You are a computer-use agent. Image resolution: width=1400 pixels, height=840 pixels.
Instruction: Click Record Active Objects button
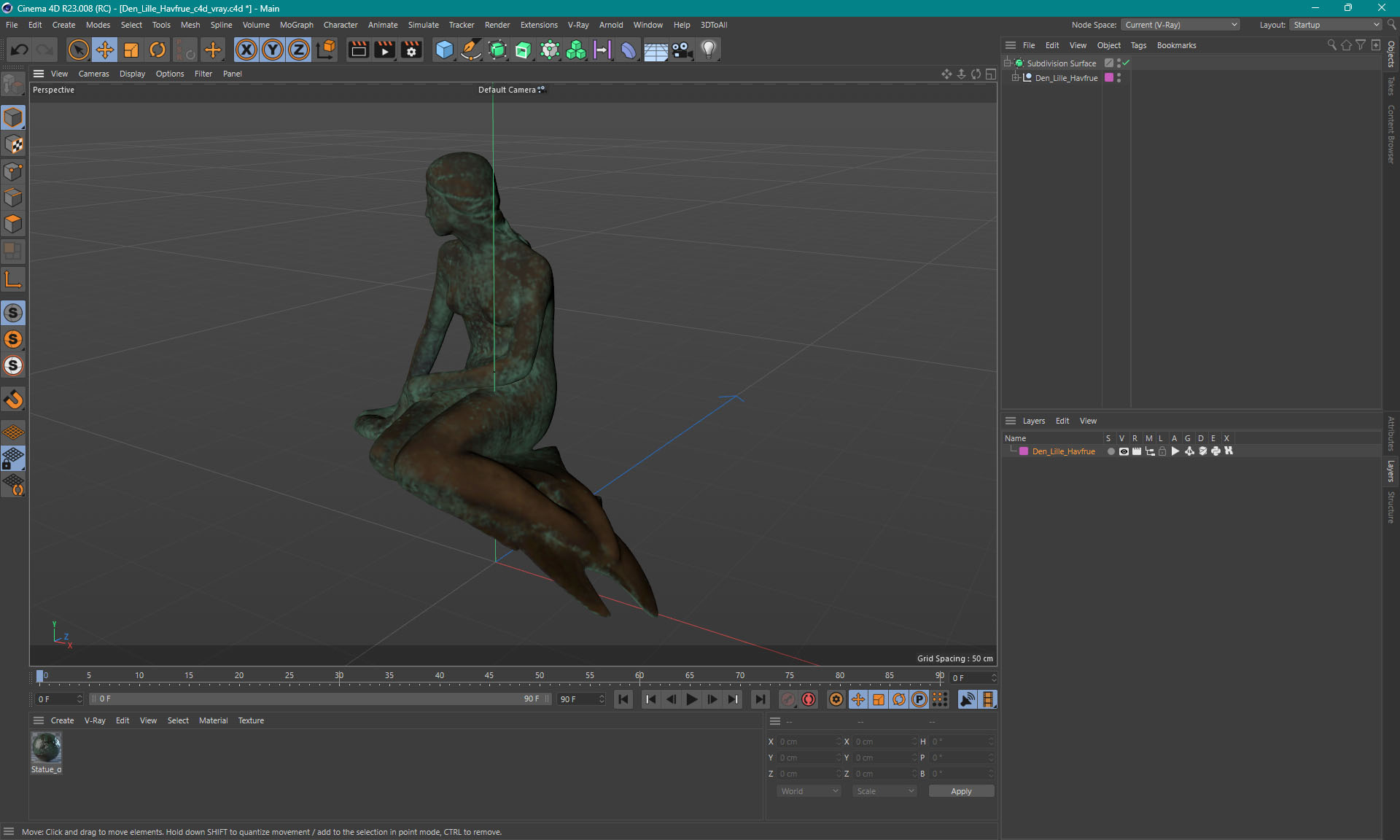click(788, 699)
